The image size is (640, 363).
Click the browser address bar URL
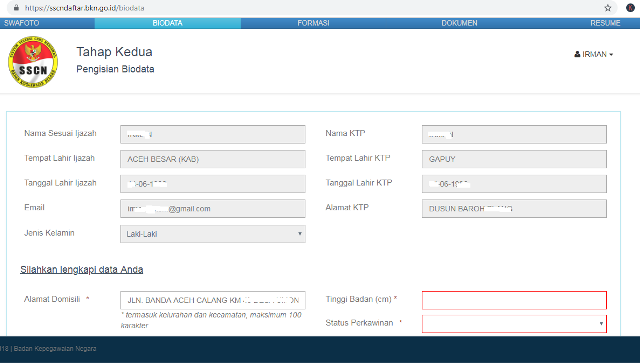click(84, 8)
